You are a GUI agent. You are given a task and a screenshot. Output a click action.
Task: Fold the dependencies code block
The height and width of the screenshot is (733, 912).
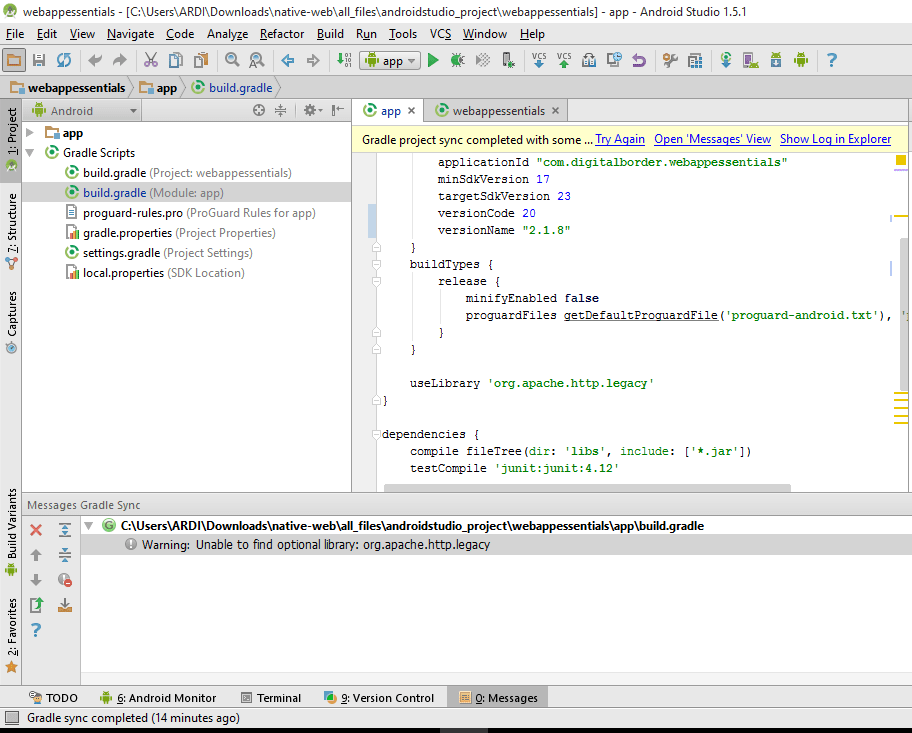click(x=376, y=434)
